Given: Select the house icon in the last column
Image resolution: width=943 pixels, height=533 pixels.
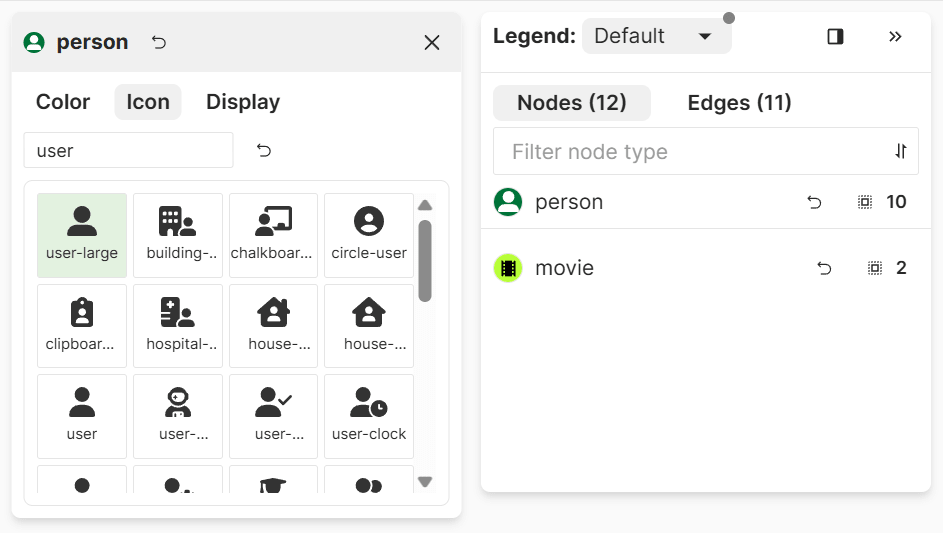Looking at the screenshot, I should pos(369,326).
